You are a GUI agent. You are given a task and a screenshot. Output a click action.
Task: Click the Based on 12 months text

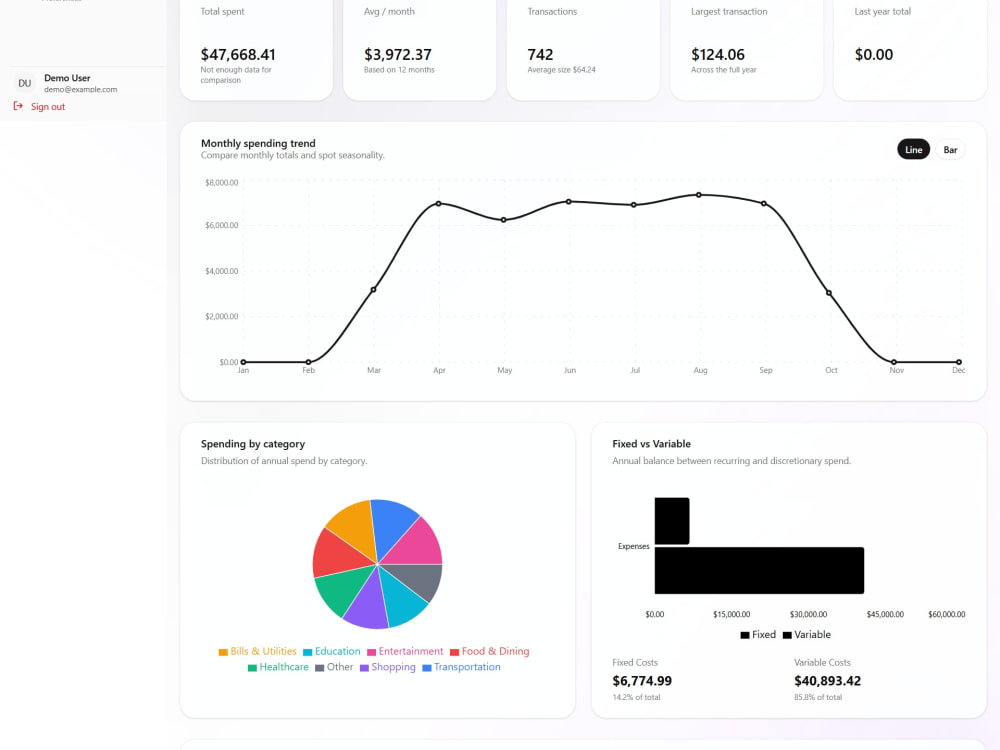pyautogui.click(x=399, y=70)
